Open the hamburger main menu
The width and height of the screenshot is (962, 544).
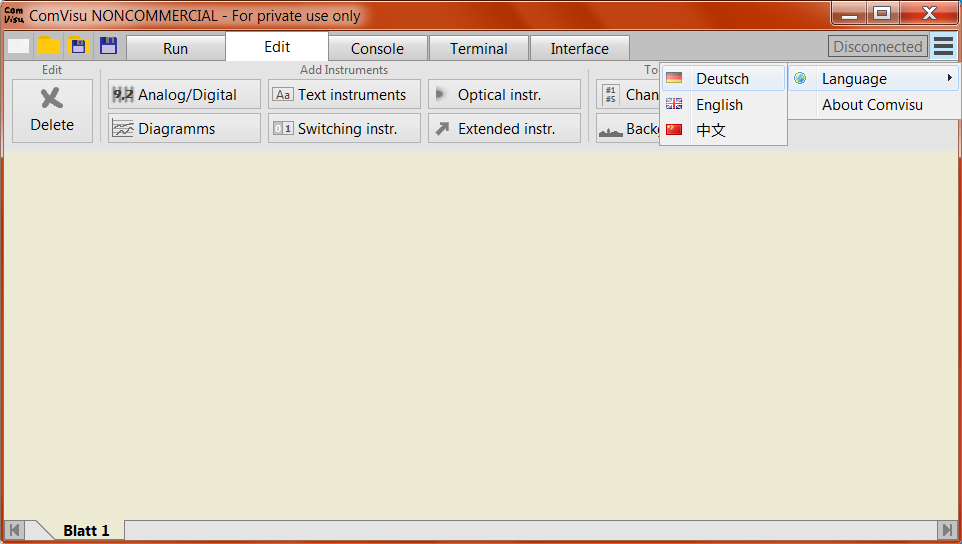click(x=944, y=46)
